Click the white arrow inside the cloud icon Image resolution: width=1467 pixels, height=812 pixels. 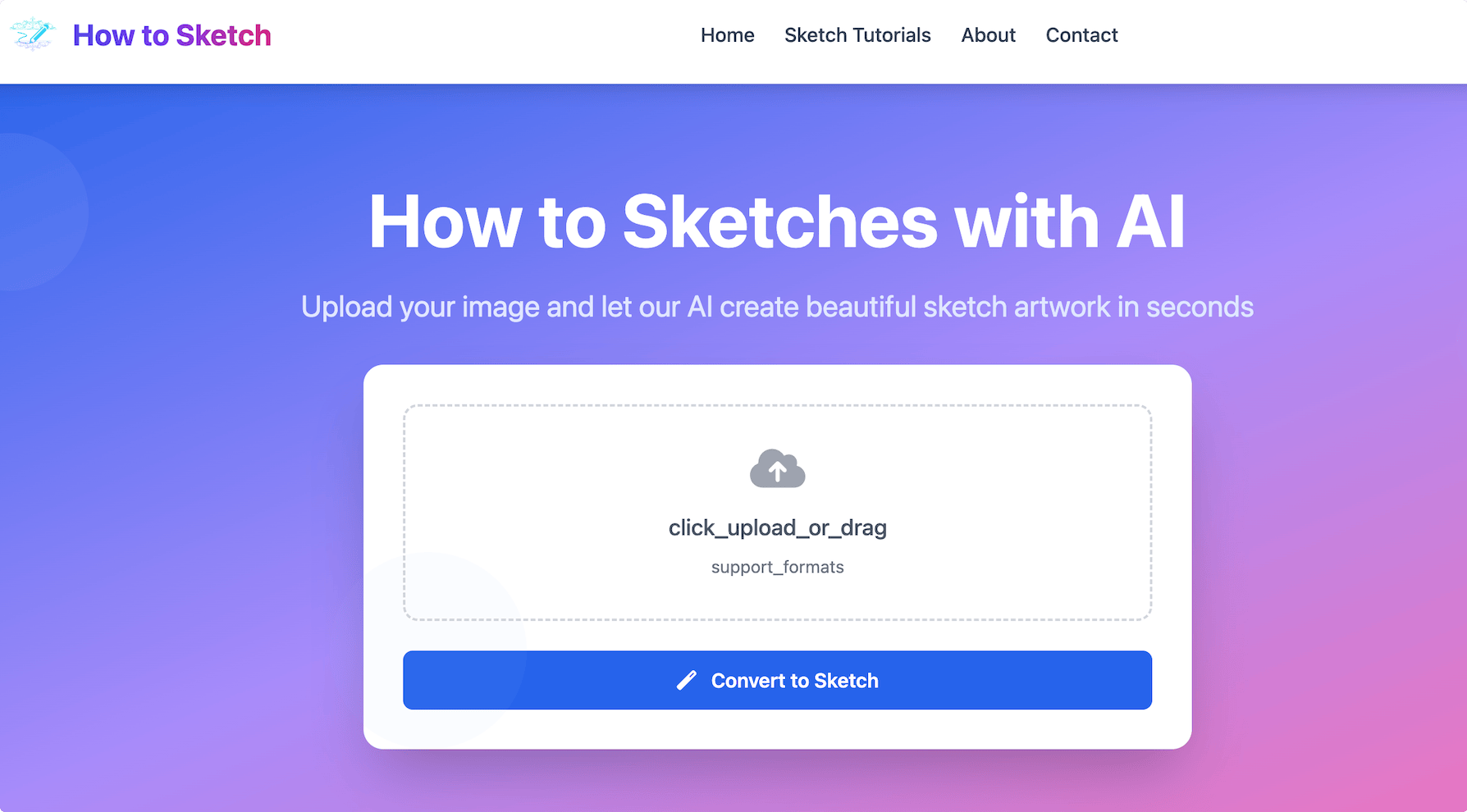click(x=777, y=471)
